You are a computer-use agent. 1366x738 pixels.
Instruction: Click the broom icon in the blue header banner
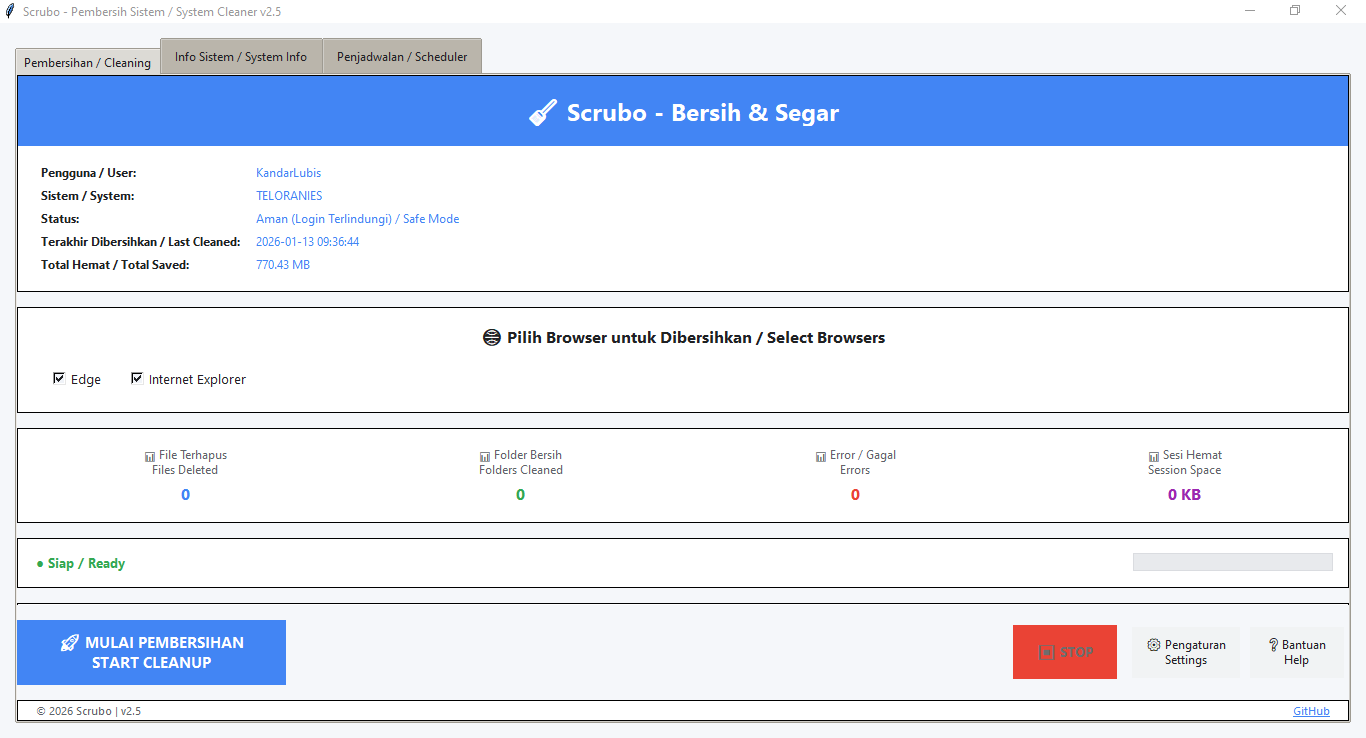pos(543,112)
